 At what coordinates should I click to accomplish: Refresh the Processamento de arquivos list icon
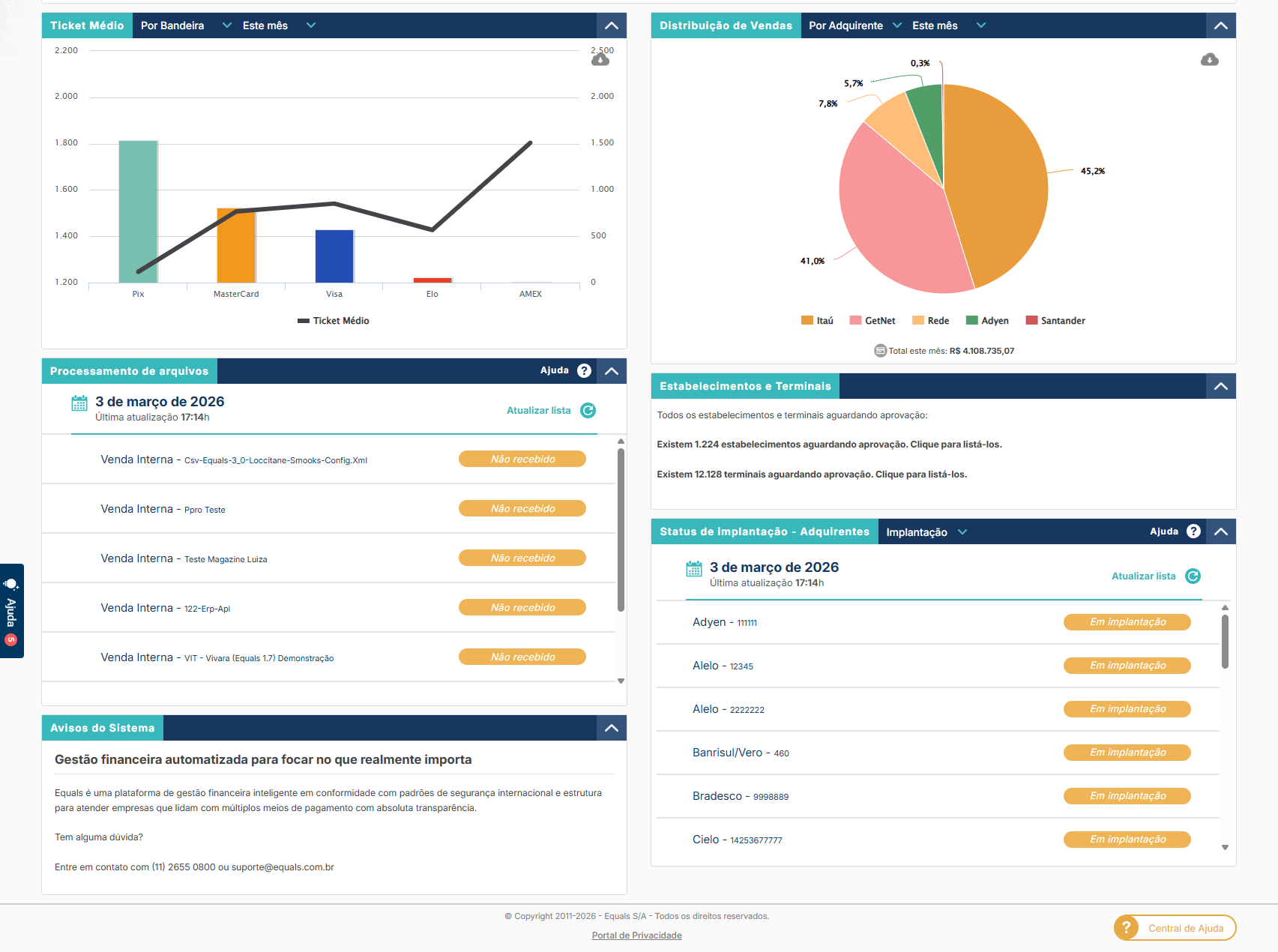(588, 410)
